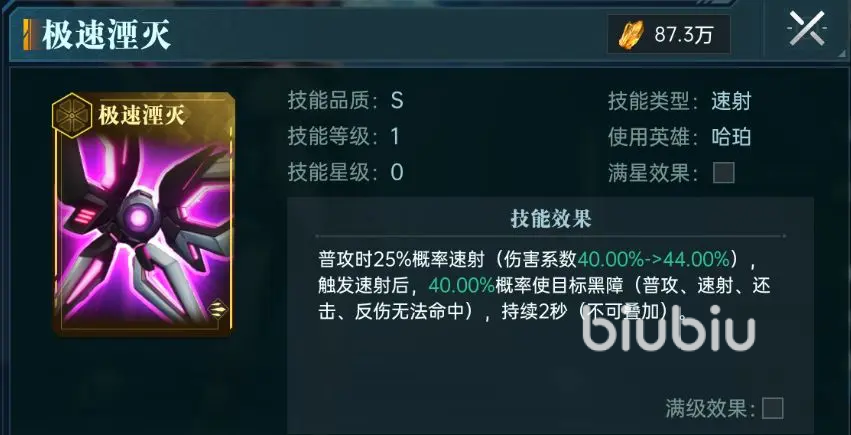The width and height of the screenshot is (851, 435).
Task: Click the hero name 哈珀
Action: pyautogui.click(x=731, y=137)
